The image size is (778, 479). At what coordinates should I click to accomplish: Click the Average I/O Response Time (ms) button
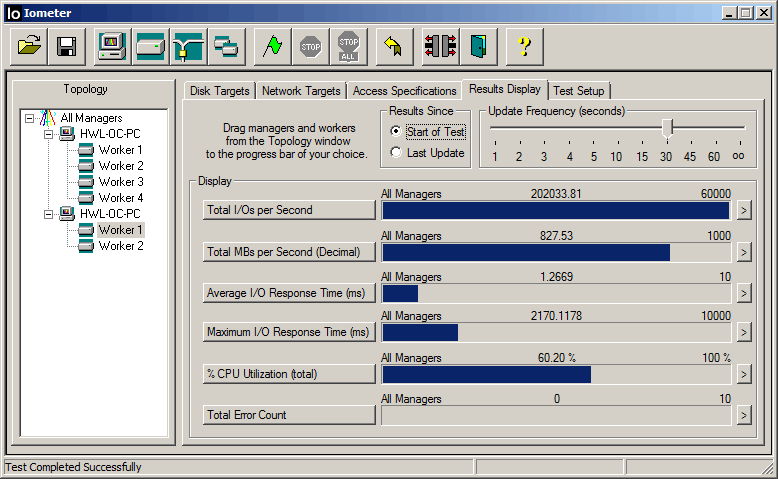pyautogui.click(x=289, y=293)
